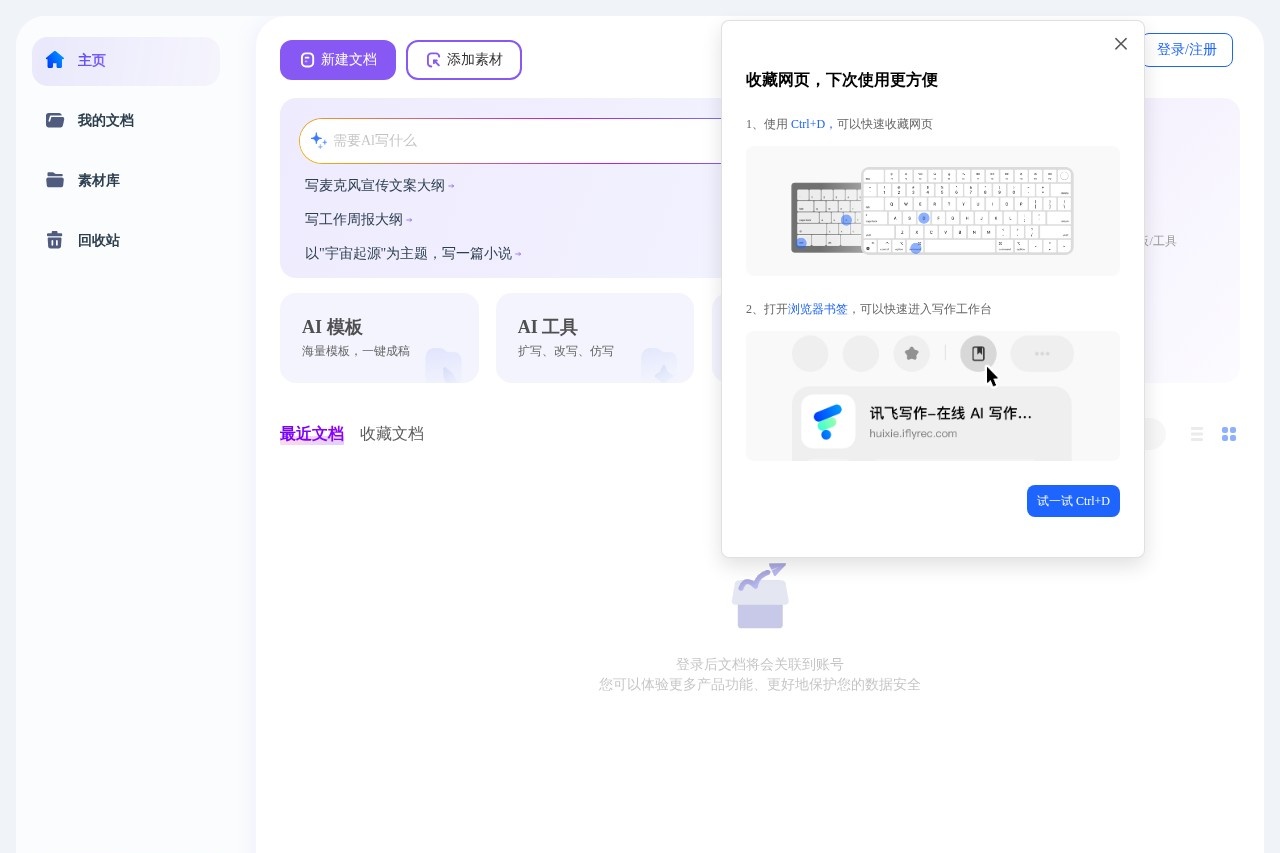Open the AI 工具 card
1280x853 pixels.
(594, 338)
